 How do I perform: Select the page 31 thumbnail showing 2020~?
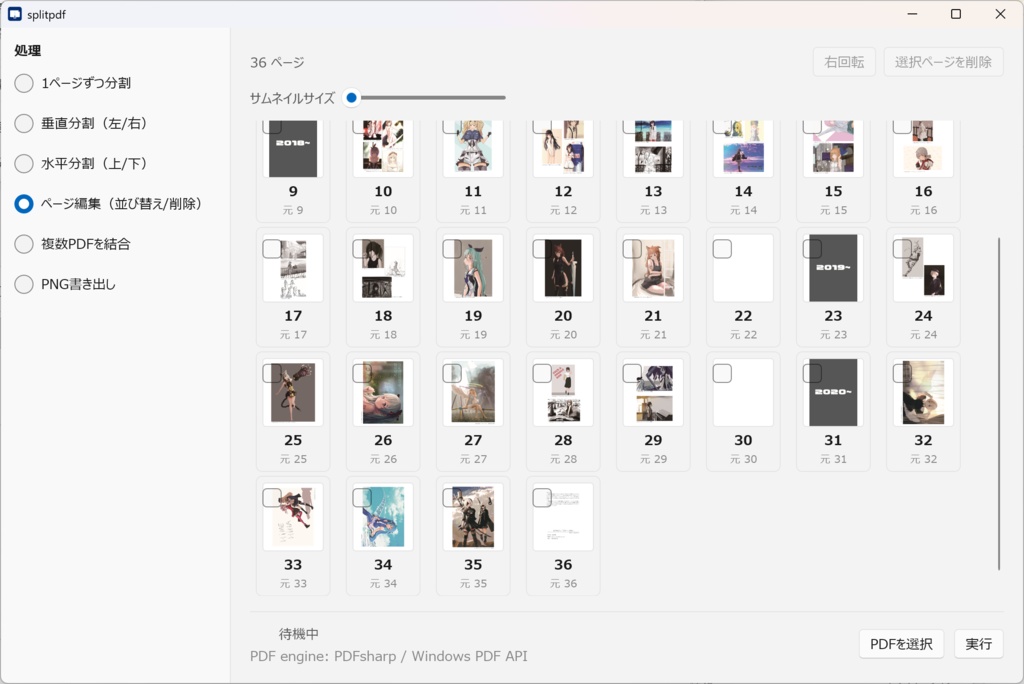tap(833, 392)
